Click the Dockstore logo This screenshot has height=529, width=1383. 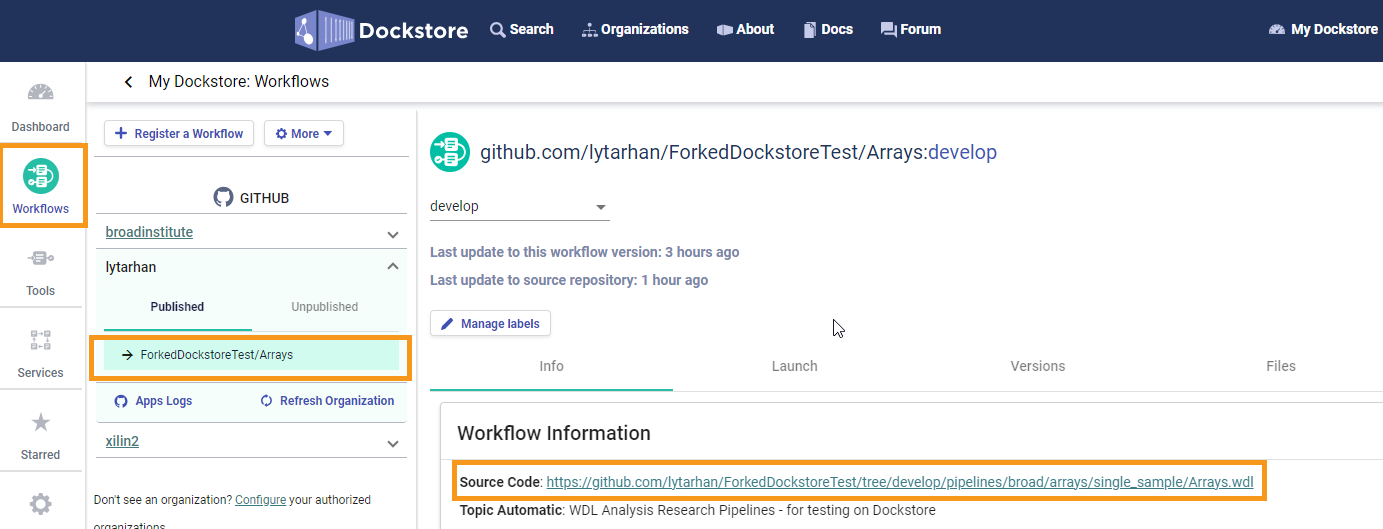coord(381,30)
